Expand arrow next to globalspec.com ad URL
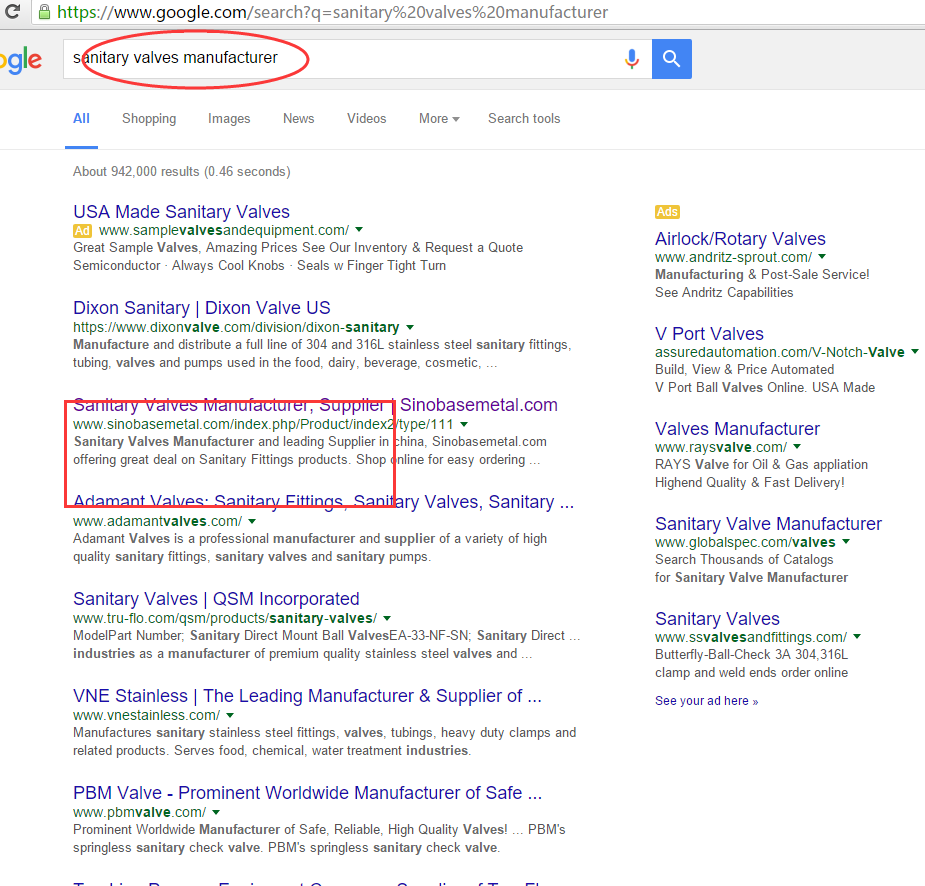This screenshot has height=886, width=925. 846,542
